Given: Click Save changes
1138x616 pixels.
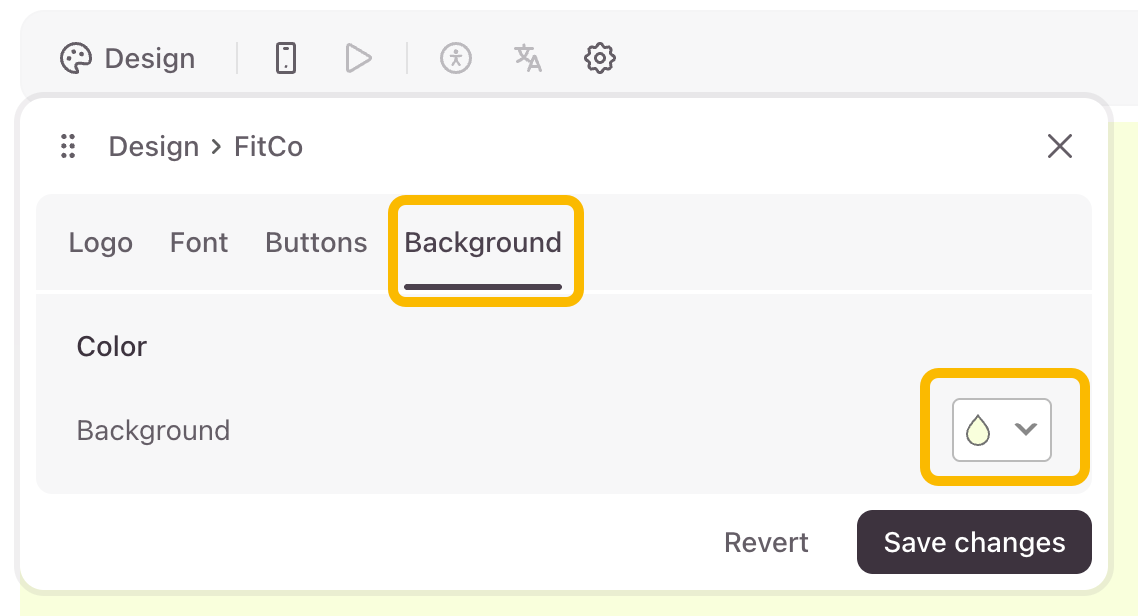Looking at the screenshot, I should (x=974, y=542).
